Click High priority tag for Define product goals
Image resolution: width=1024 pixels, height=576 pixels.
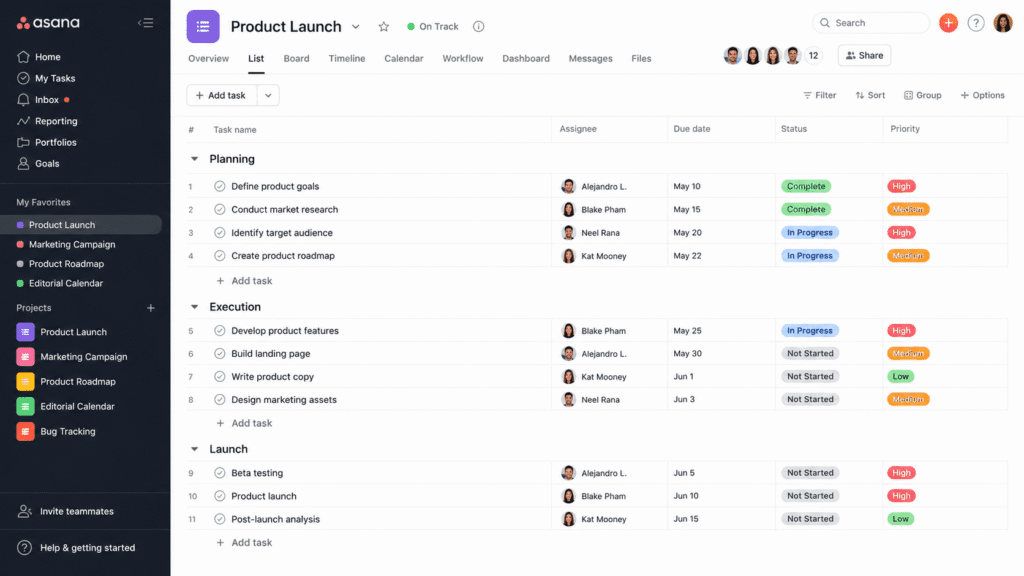[x=901, y=186]
